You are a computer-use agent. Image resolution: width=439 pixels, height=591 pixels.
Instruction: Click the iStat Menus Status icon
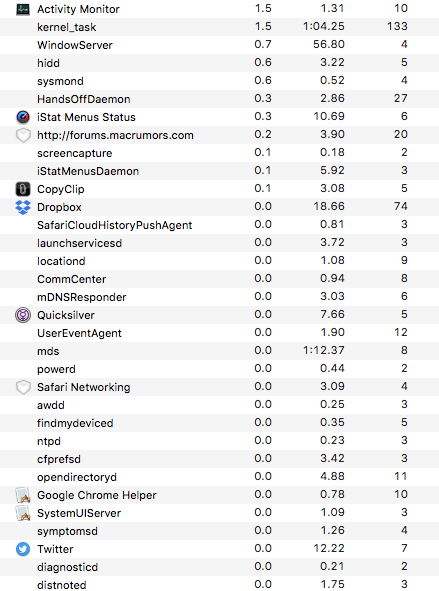(x=23, y=117)
